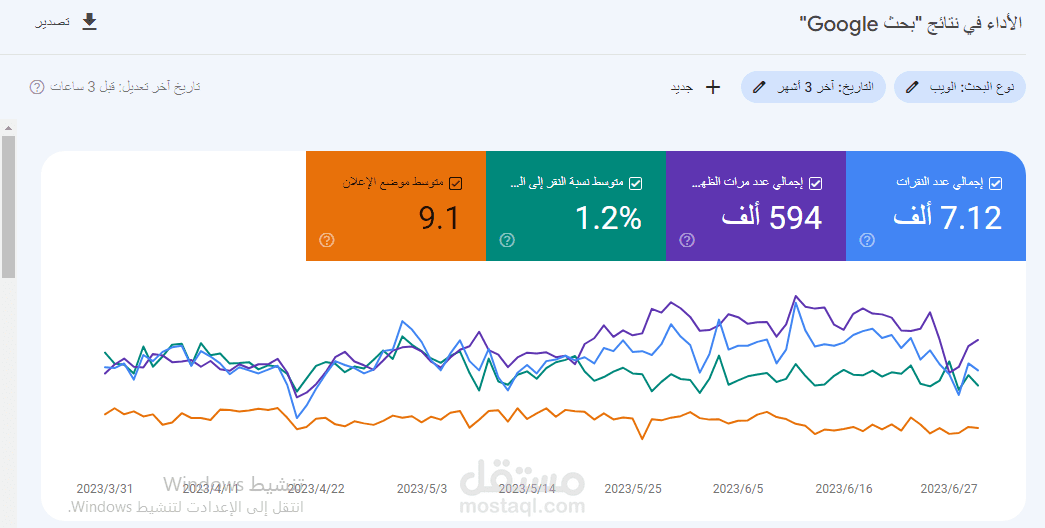
Task: Click the 7.12 ألف total clicks card
Action: click(x=935, y=207)
